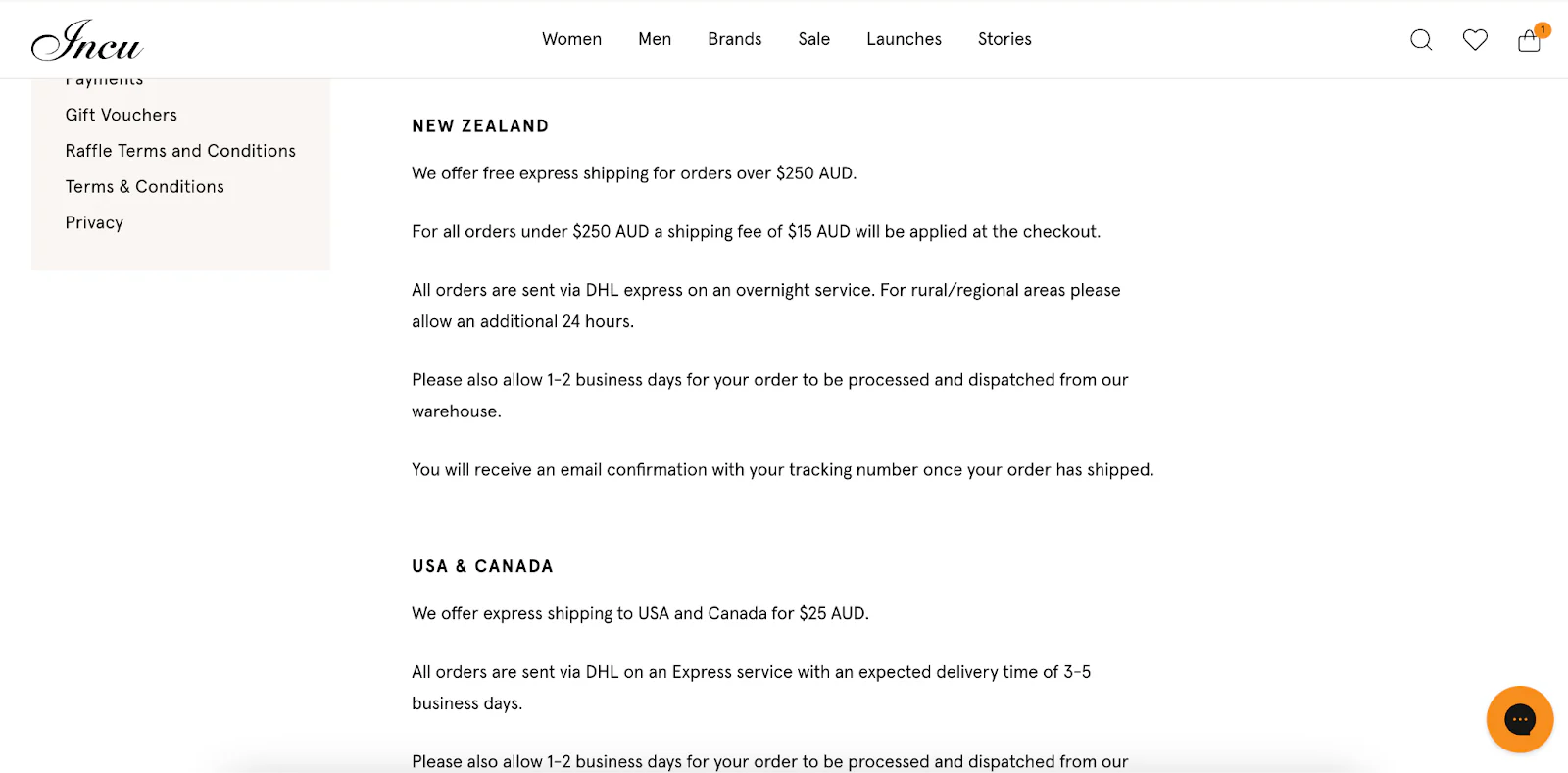The height and width of the screenshot is (773, 1568).
Task: Click the USA & CANADA shipping heading
Action: point(482,565)
